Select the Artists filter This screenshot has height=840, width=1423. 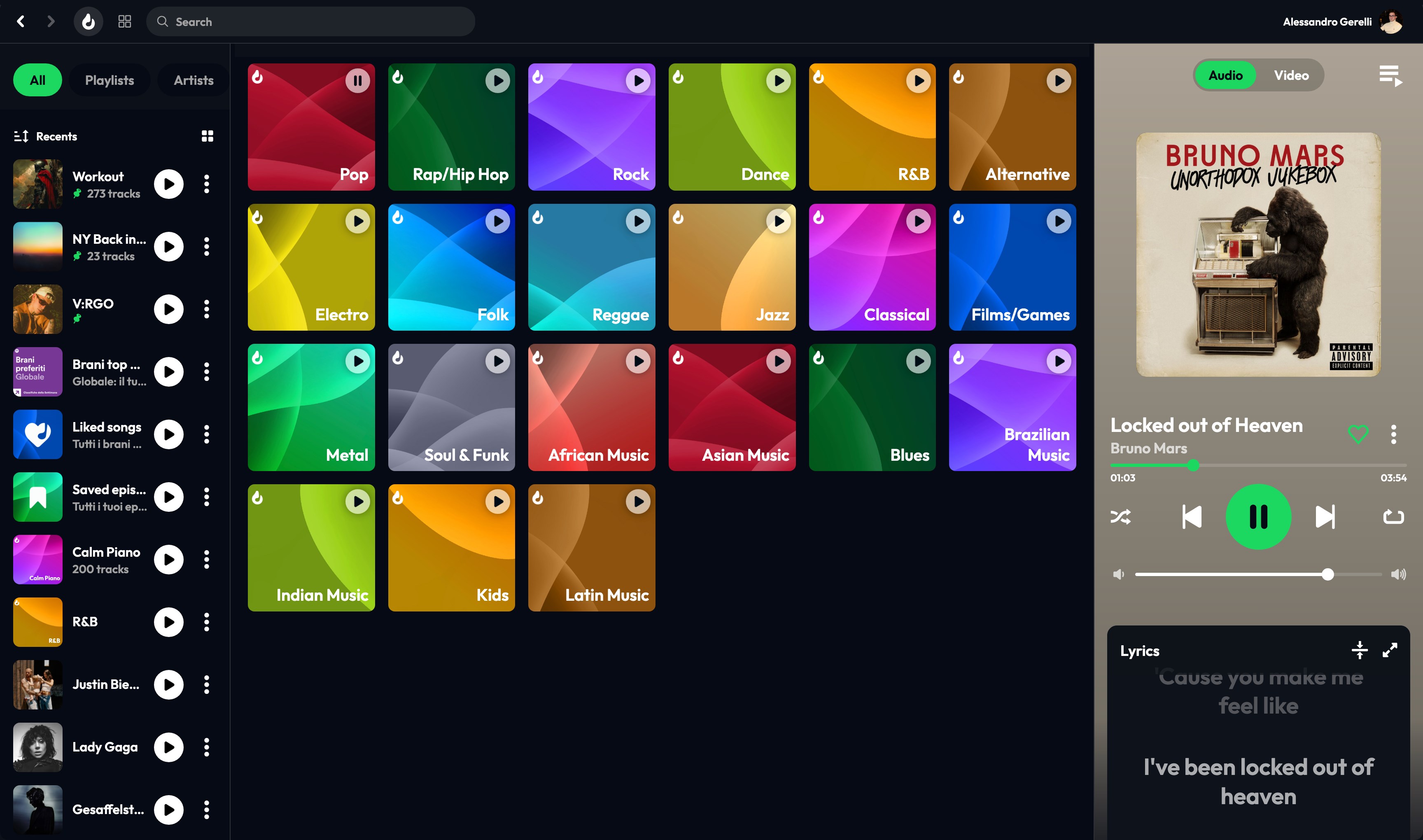click(194, 80)
